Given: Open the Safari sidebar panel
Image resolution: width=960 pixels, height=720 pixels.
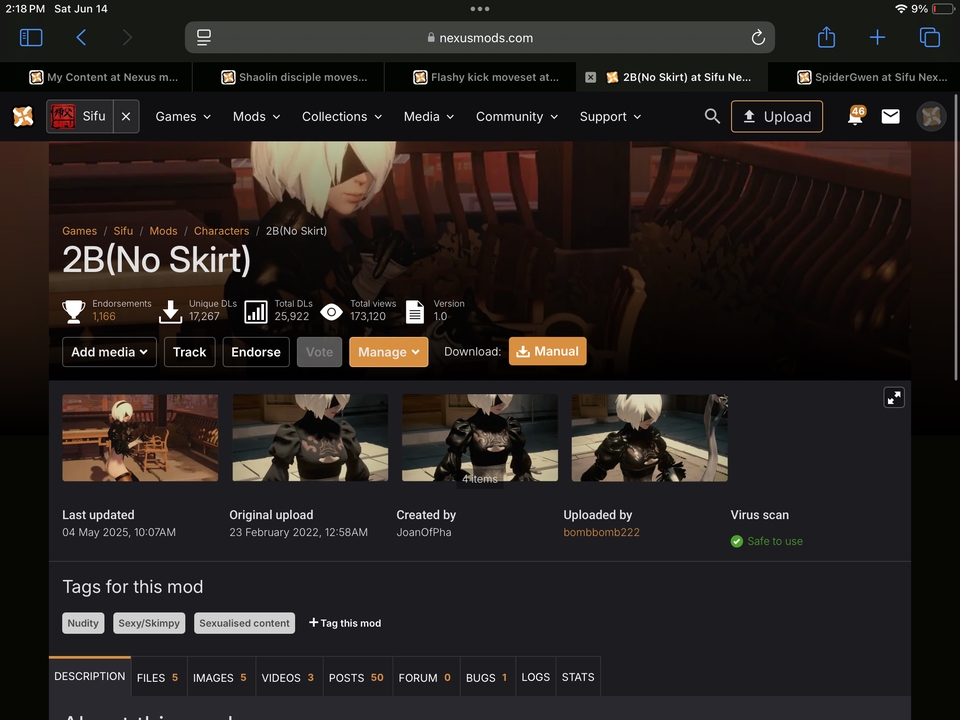Looking at the screenshot, I should (31, 38).
